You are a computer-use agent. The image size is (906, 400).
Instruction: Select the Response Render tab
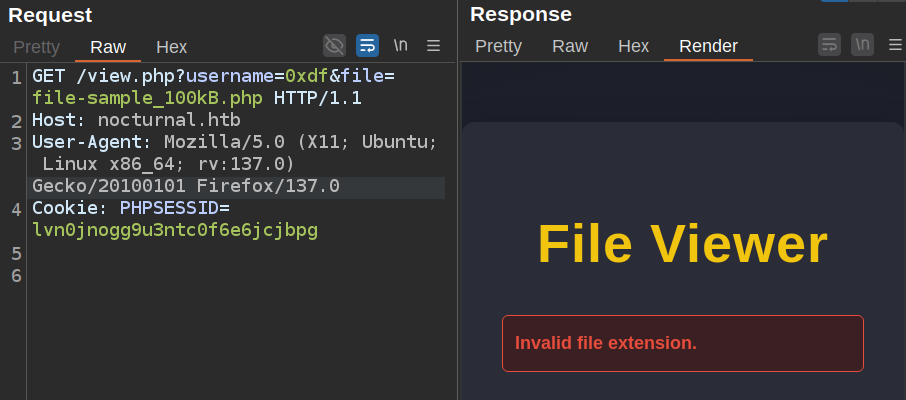point(708,46)
